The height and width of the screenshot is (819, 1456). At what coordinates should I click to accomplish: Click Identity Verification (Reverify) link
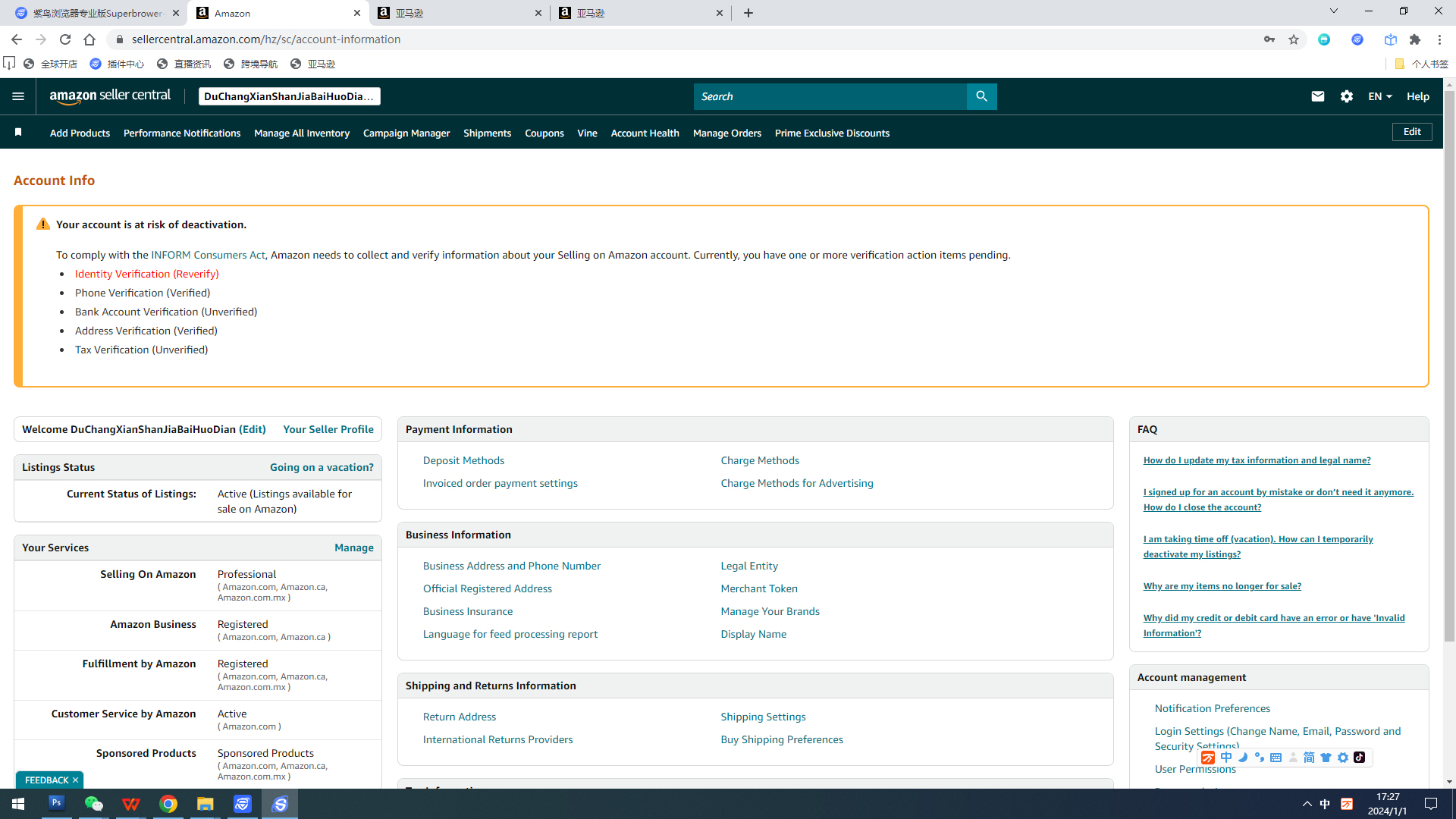(x=146, y=274)
